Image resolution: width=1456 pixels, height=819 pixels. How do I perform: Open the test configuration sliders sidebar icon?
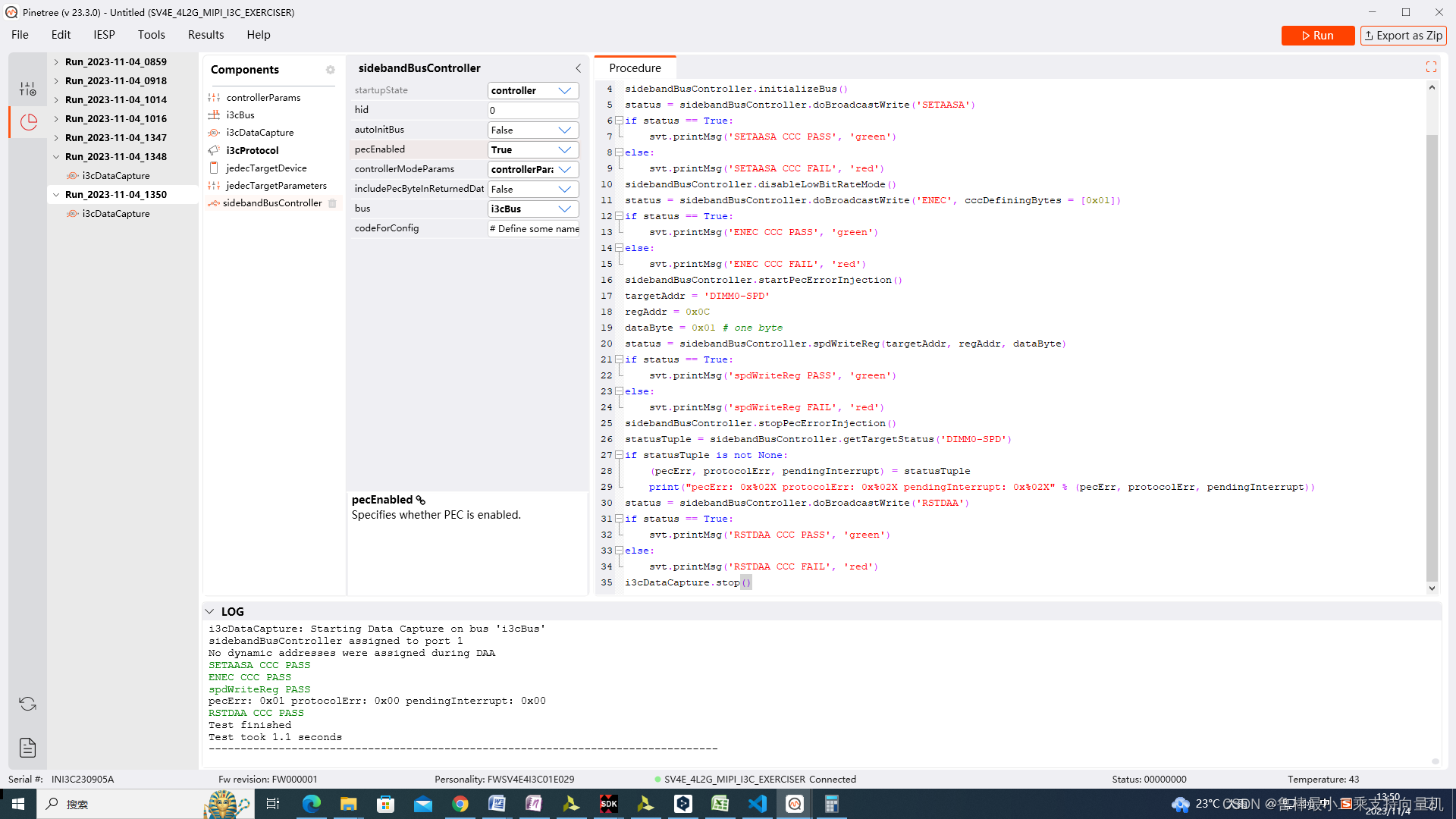click(28, 89)
